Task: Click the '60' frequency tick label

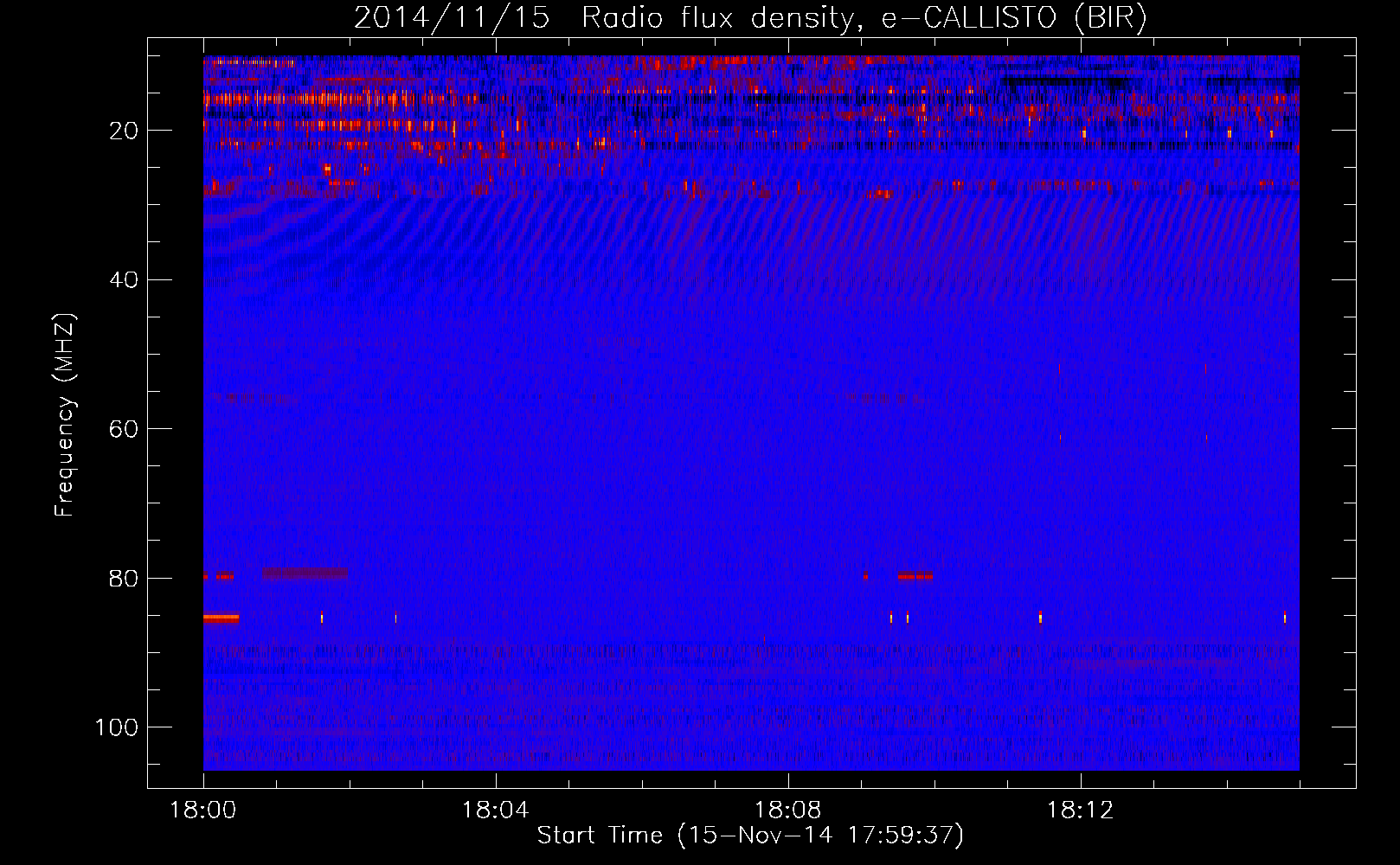Action: (x=125, y=429)
